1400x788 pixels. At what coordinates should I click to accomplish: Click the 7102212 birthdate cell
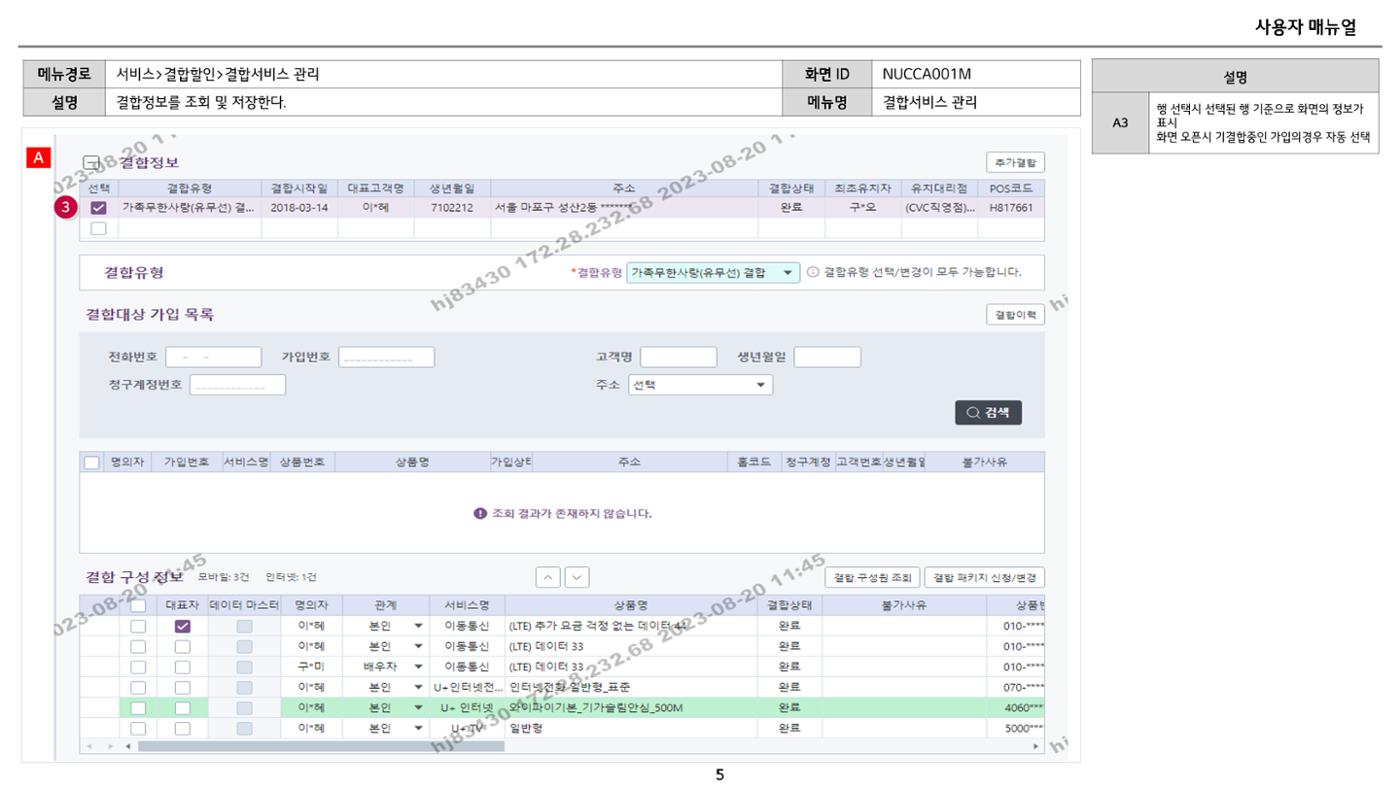(x=452, y=208)
